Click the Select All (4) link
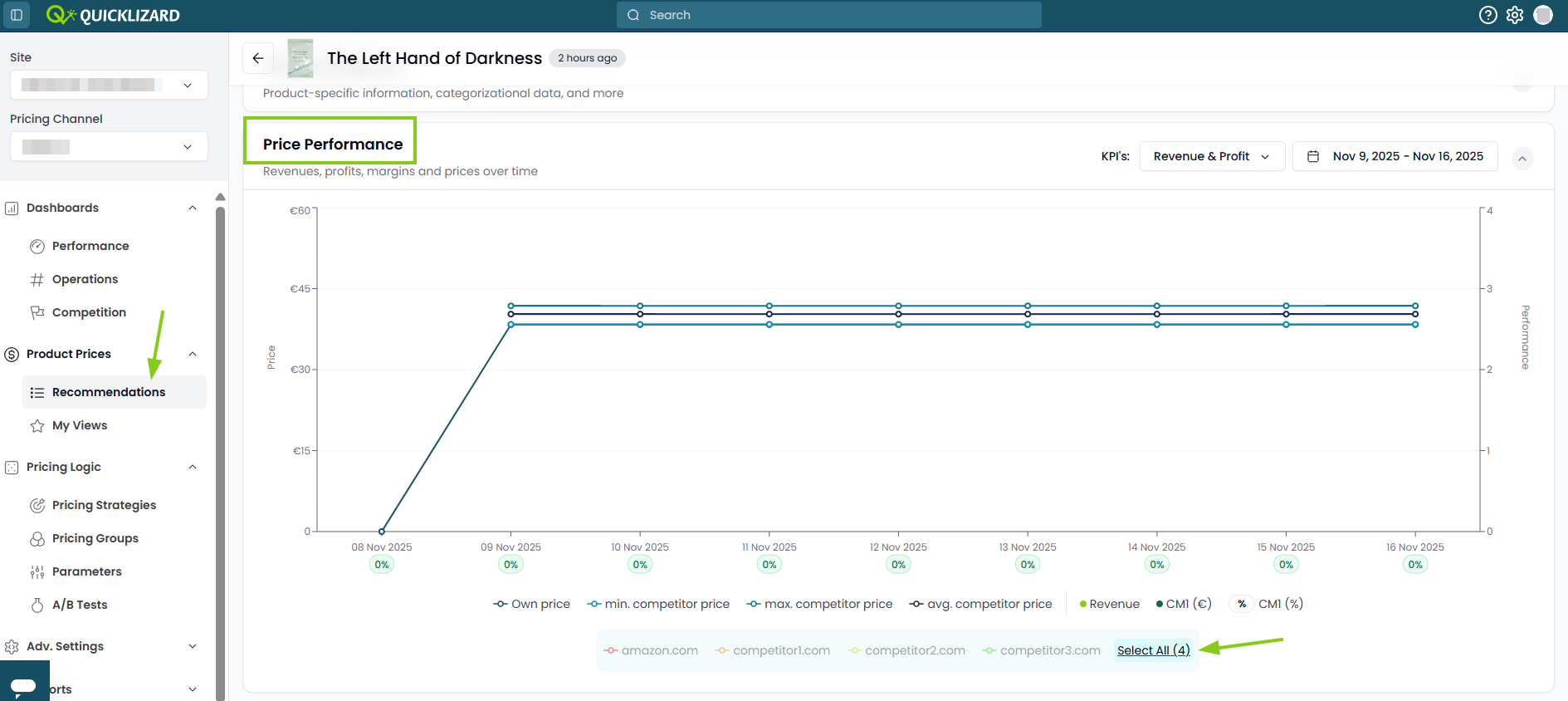This screenshot has width=1568, height=701. pos(1153,650)
